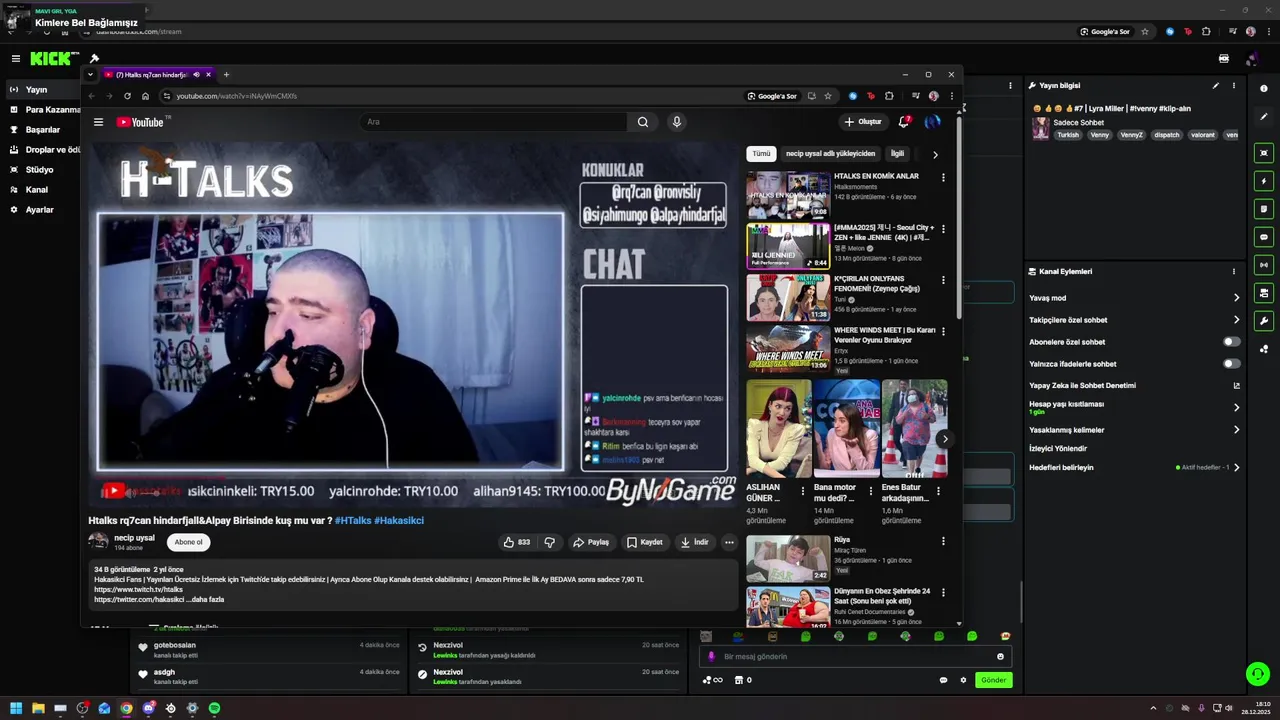This screenshot has width=1280, height=720.
Task: Click the wrench icon in Kick right sidebar
Action: coord(1264,321)
